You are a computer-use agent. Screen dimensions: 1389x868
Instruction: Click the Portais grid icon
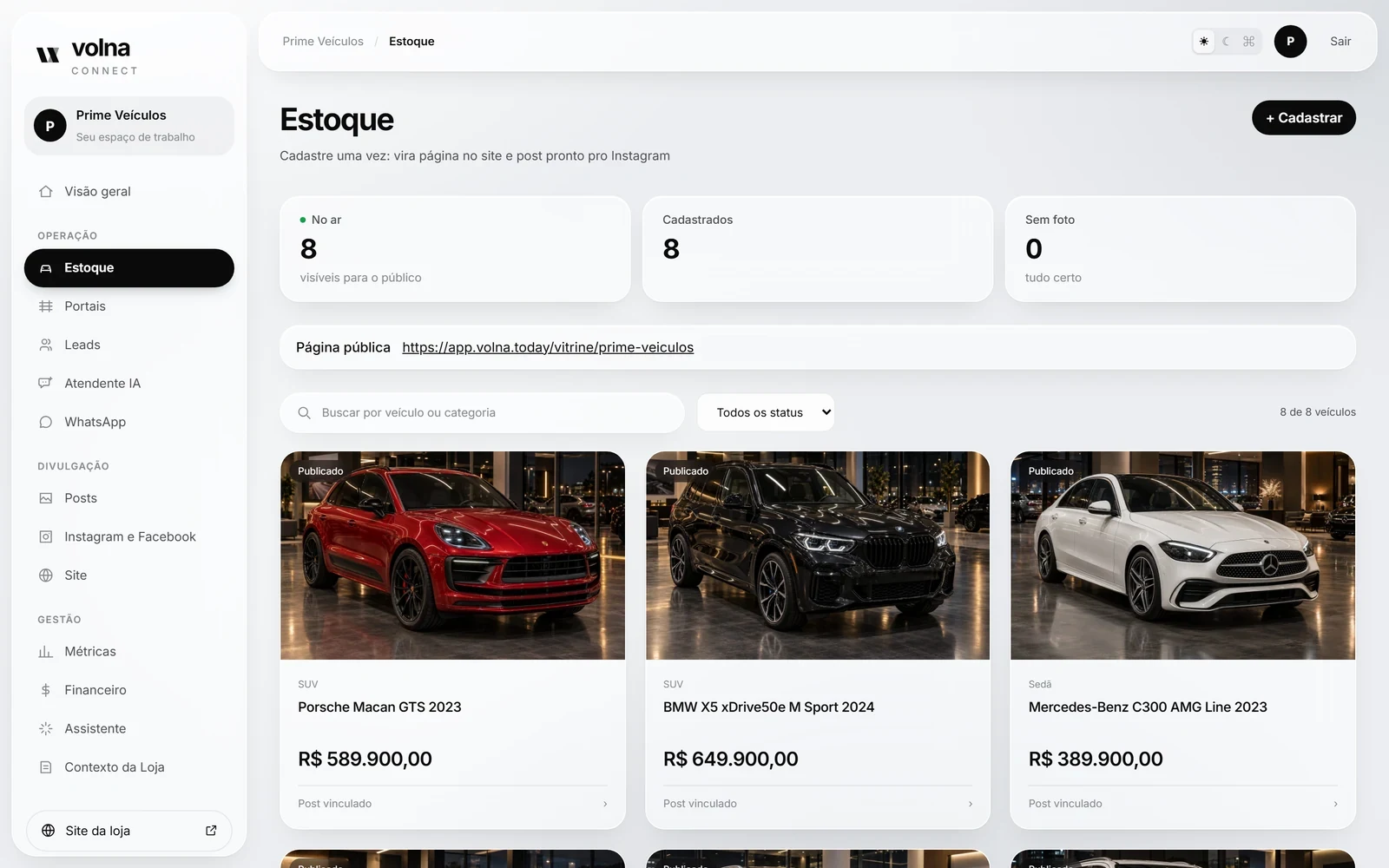pyautogui.click(x=46, y=306)
